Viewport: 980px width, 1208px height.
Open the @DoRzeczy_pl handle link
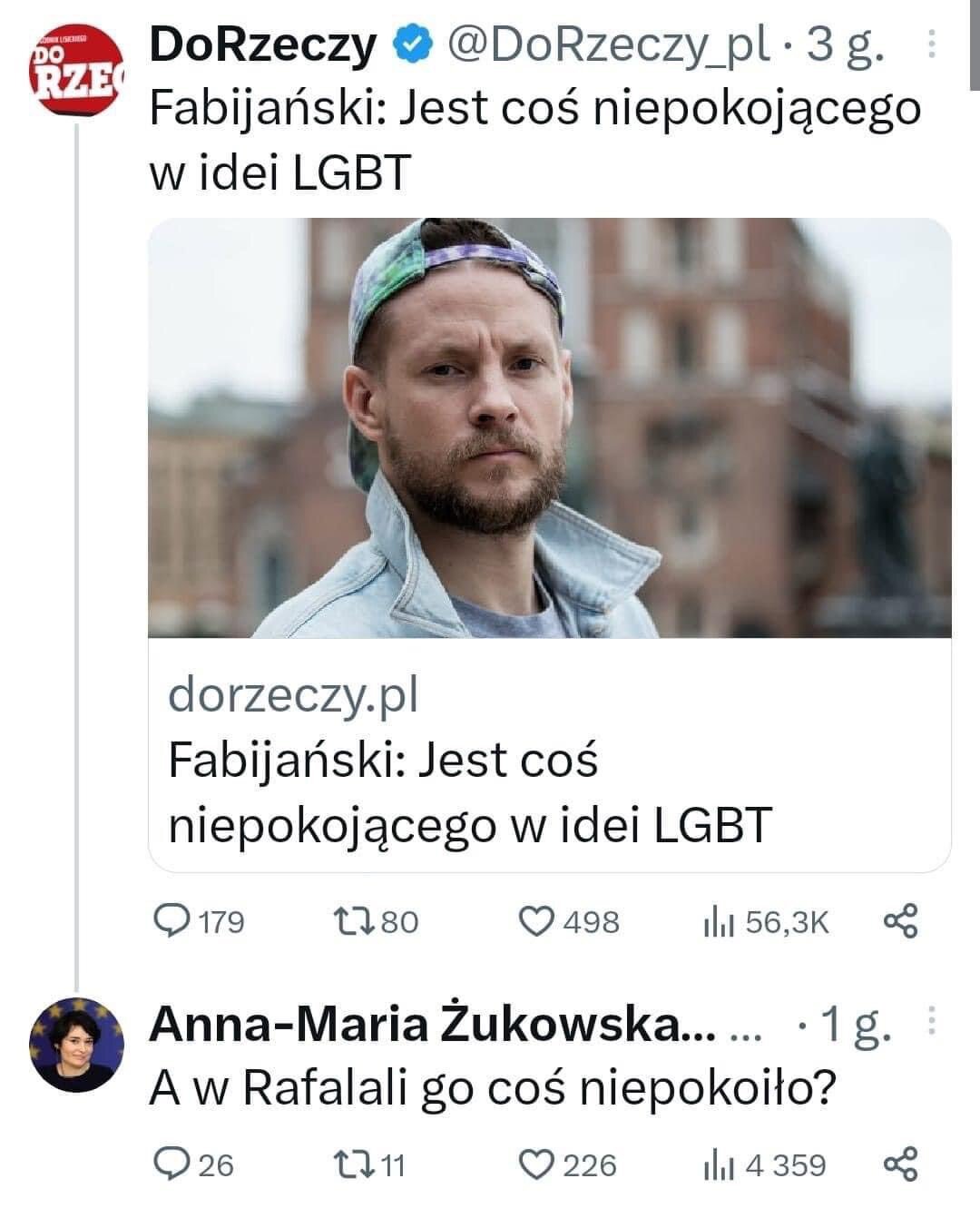pyautogui.click(x=607, y=45)
